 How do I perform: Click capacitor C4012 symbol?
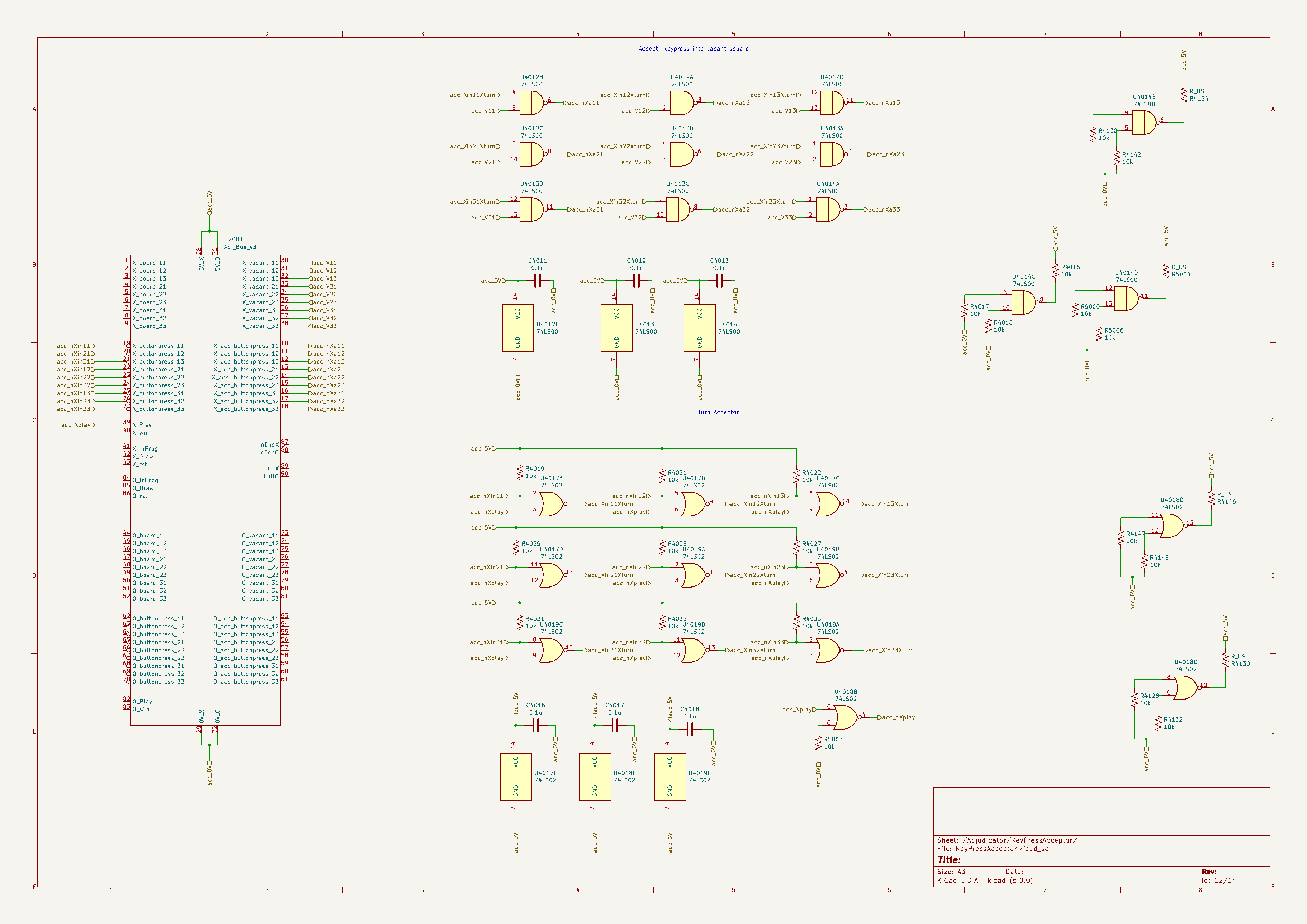(636, 281)
